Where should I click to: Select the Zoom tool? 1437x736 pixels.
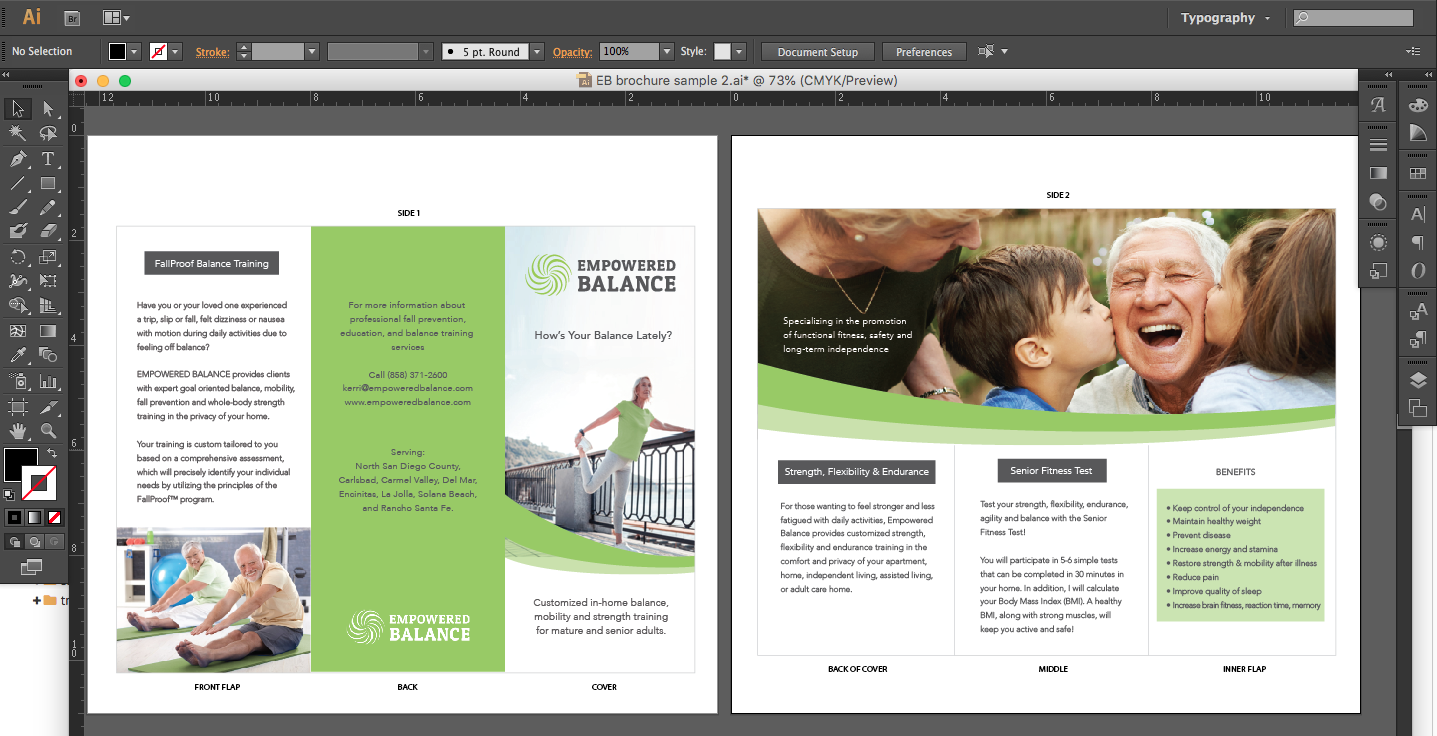click(48, 431)
